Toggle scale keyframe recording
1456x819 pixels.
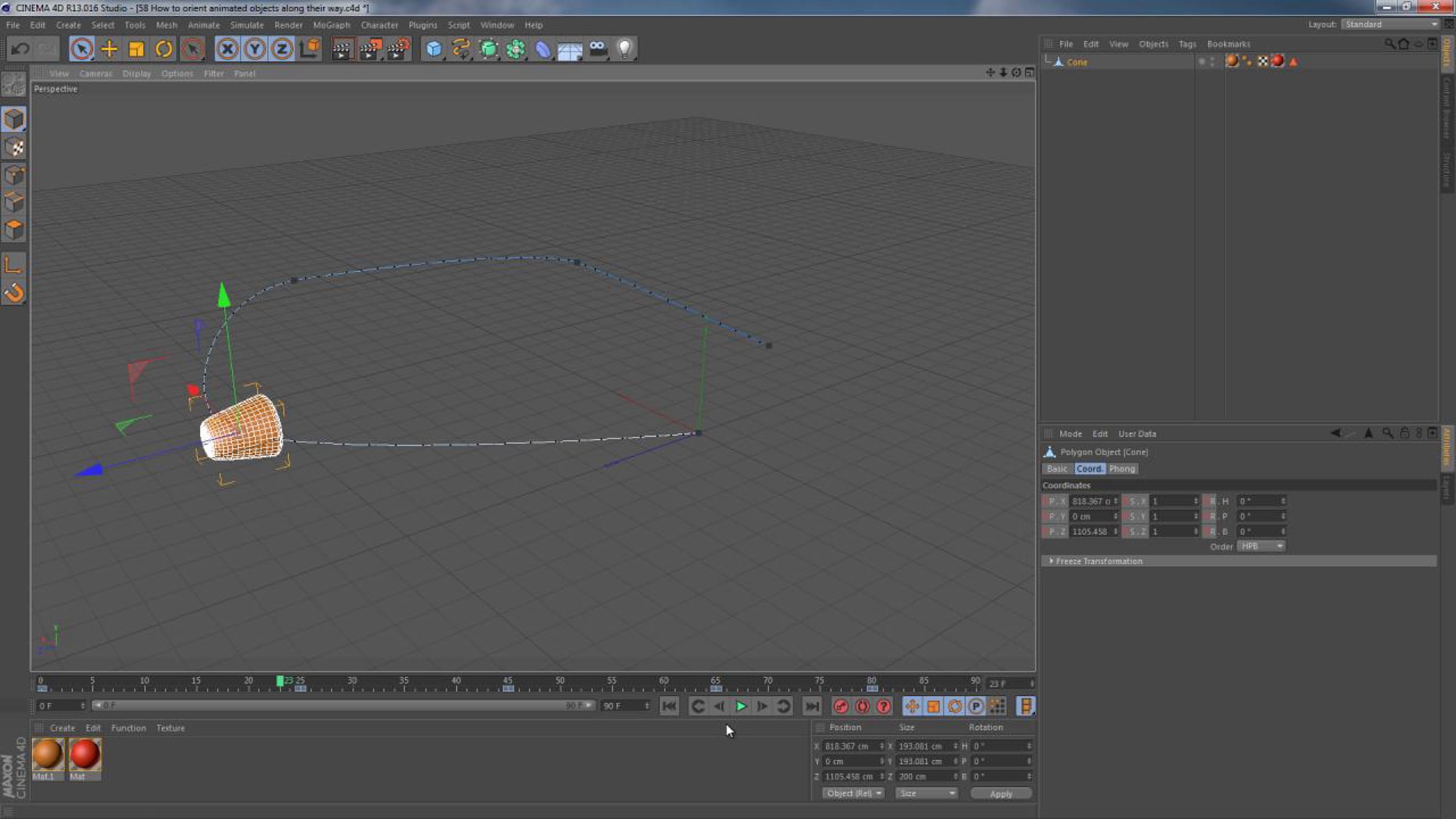[933, 706]
